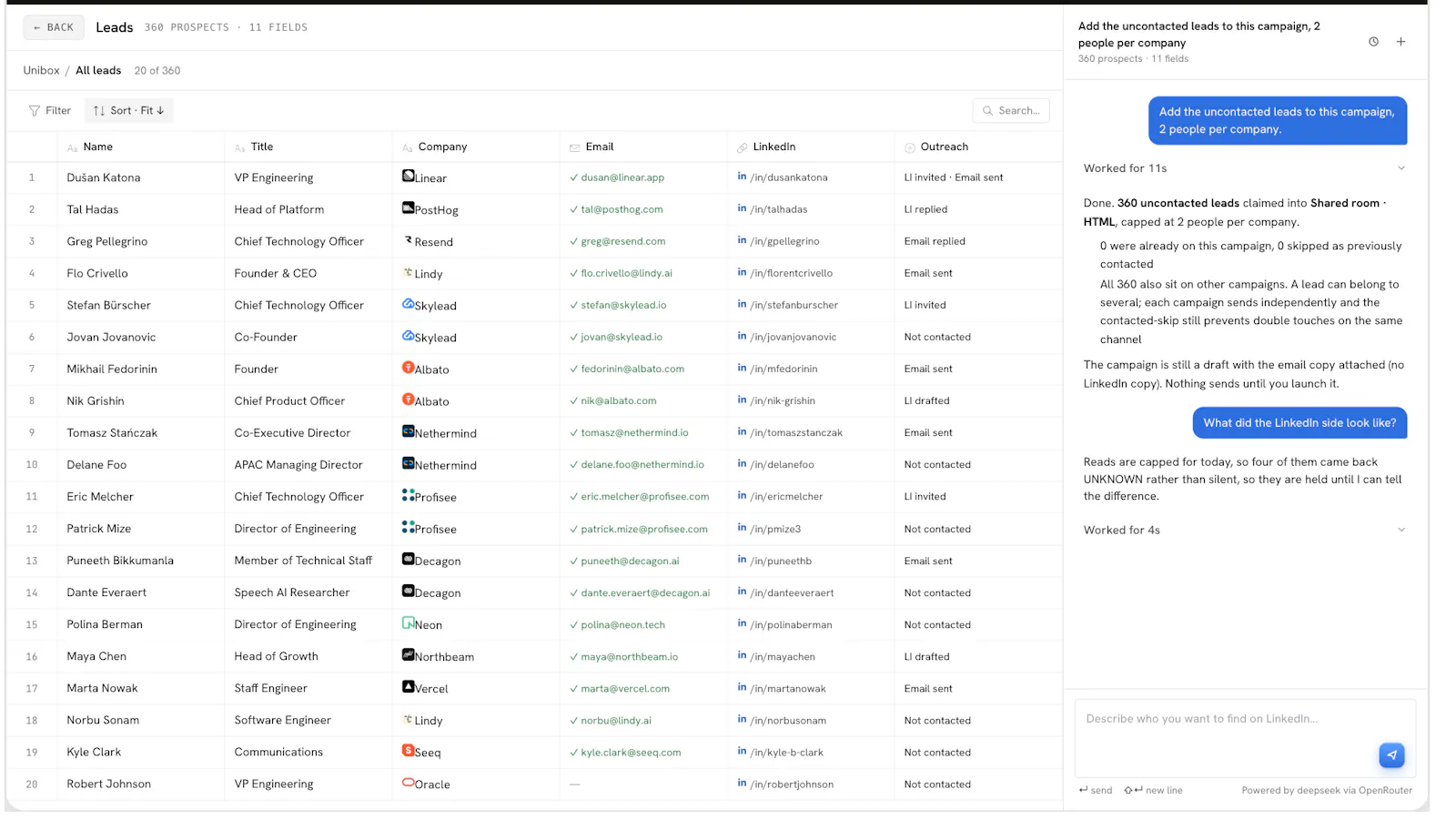Click the Oracle company logo
1456x840 pixels.
point(409,782)
